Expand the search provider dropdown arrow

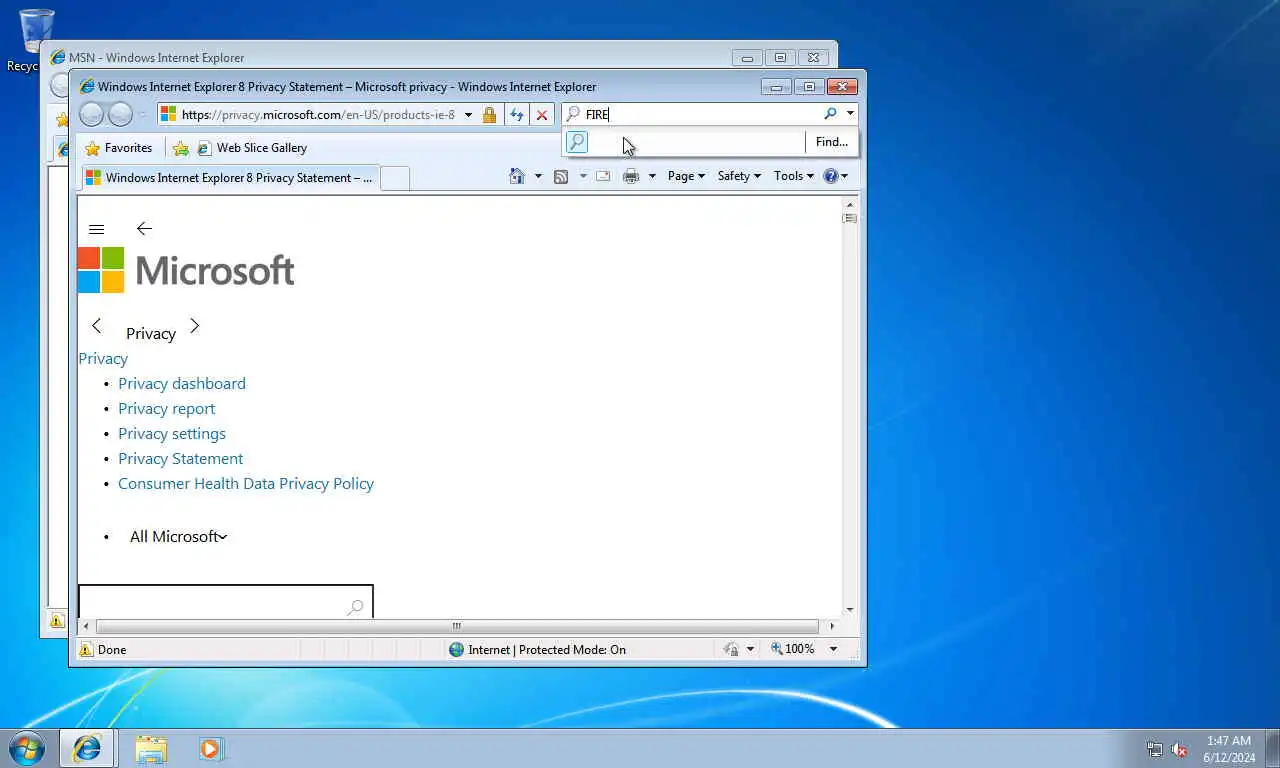(849, 114)
